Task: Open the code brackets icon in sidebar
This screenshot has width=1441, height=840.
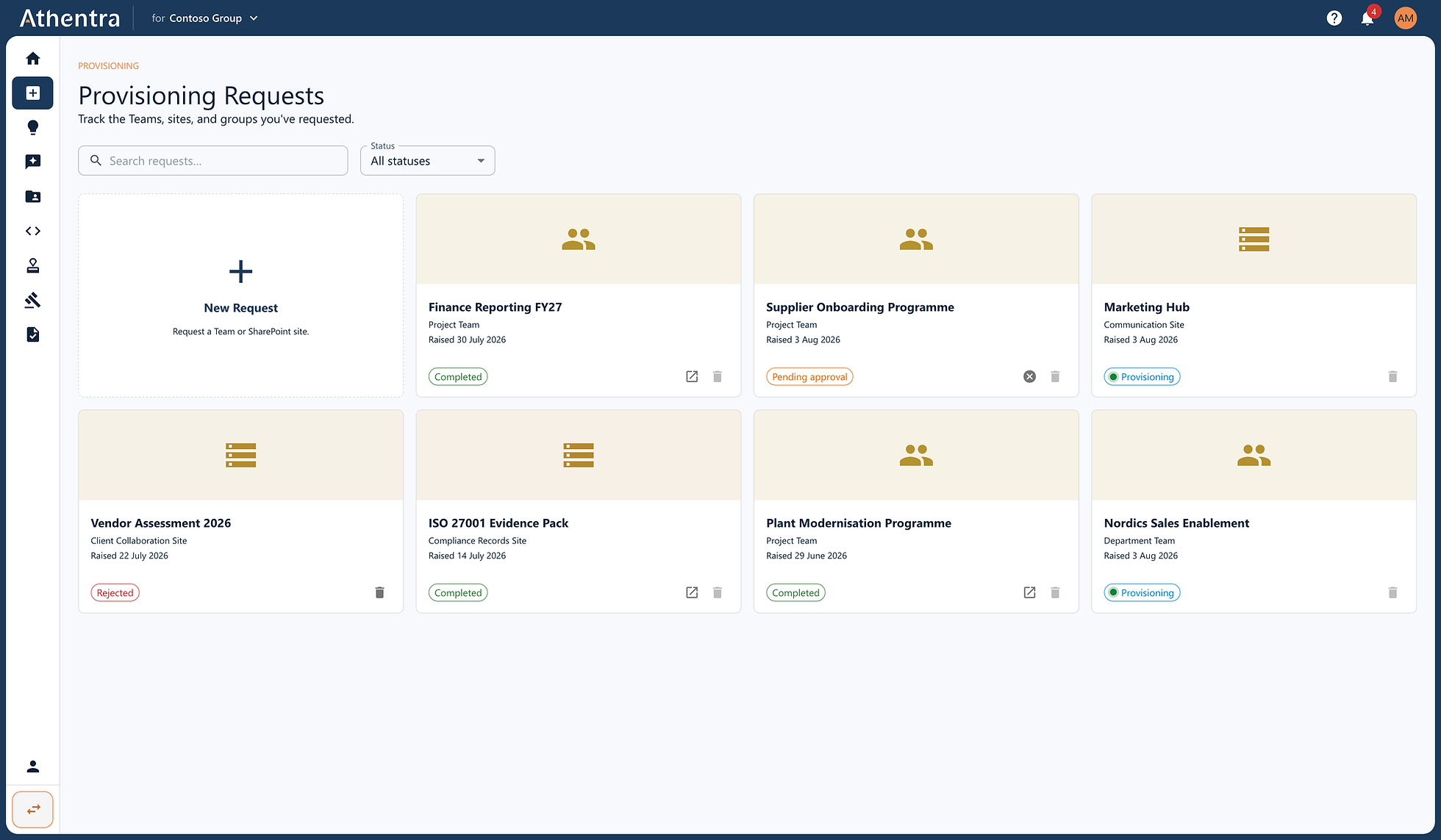Action: point(32,231)
